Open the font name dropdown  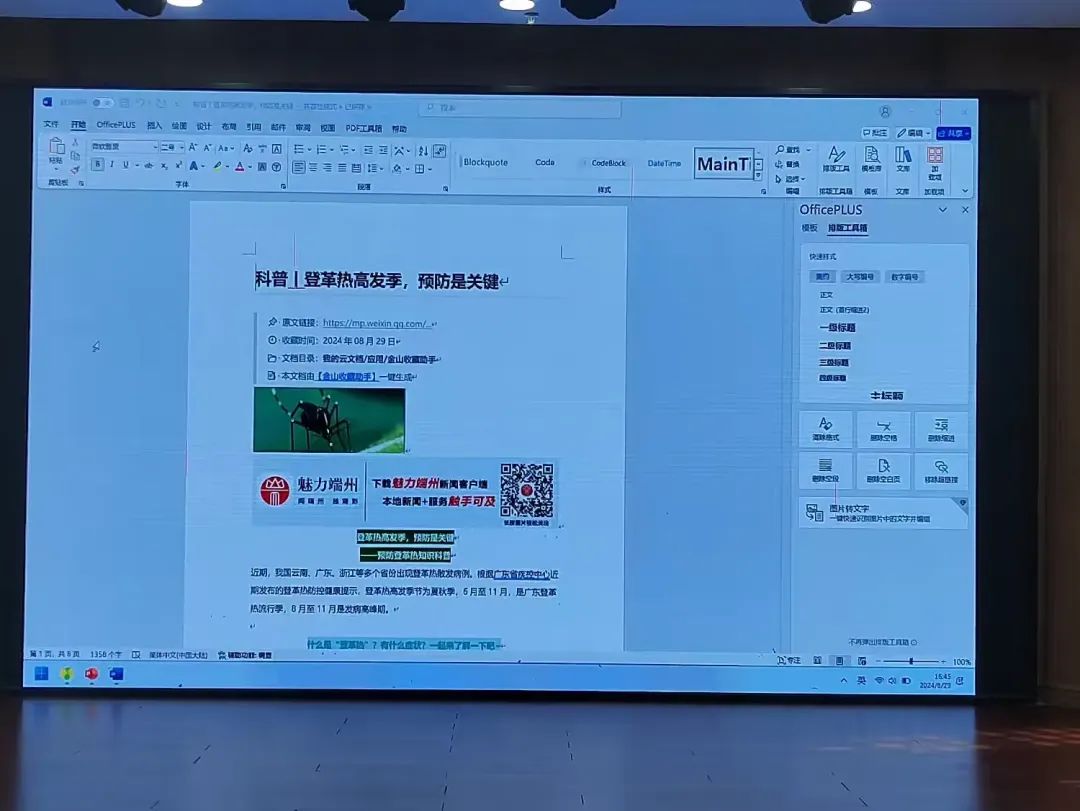154,147
